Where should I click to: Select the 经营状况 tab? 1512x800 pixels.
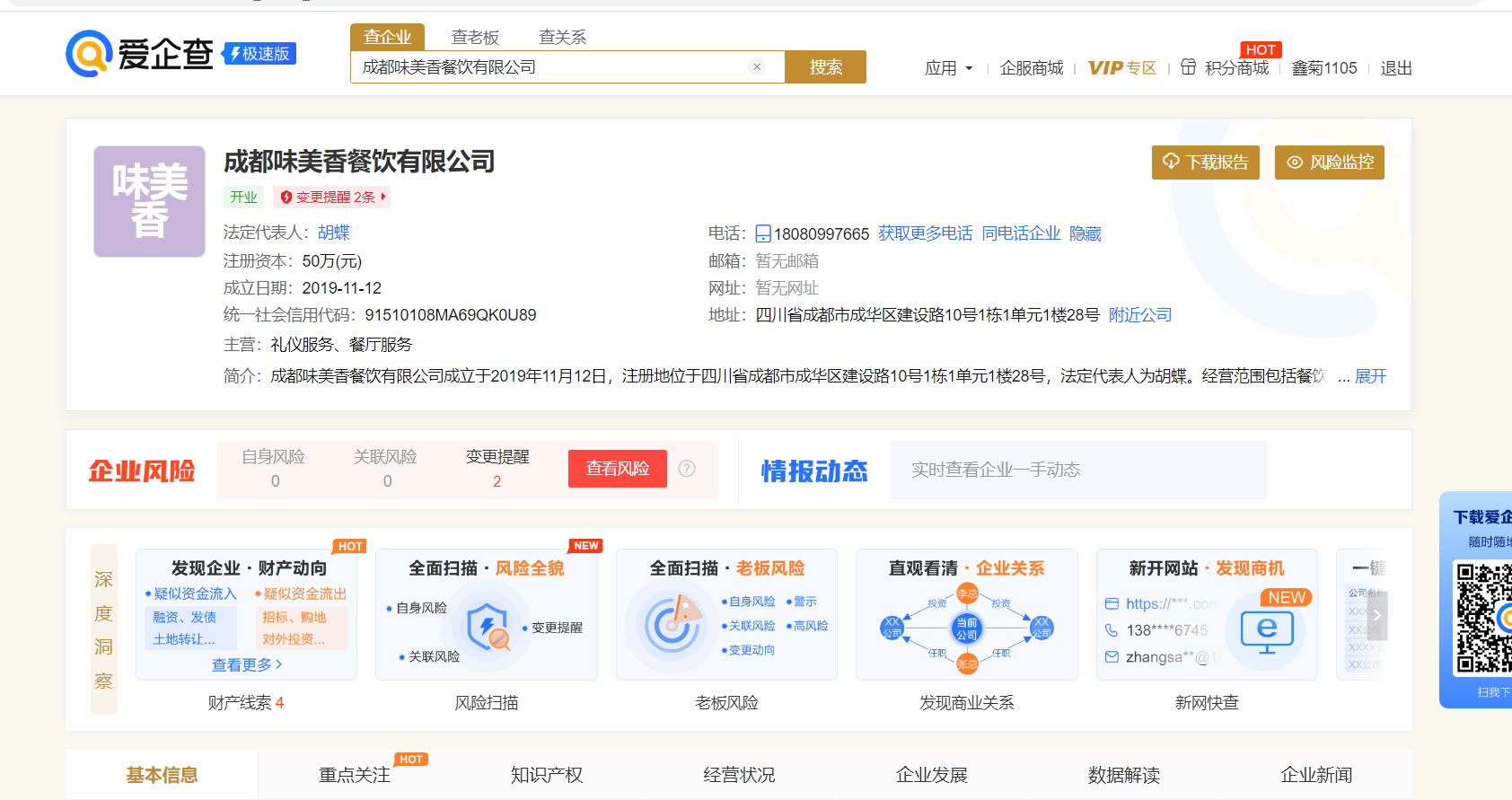coord(739,774)
